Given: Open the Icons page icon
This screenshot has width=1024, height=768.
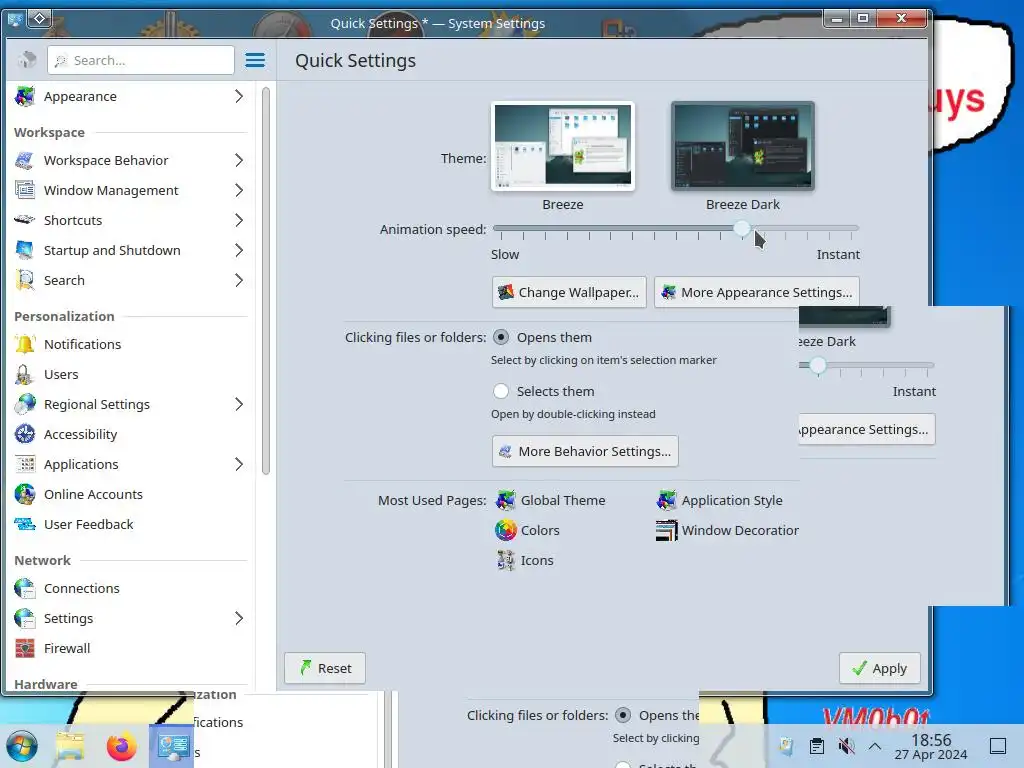Looking at the screenshot, I should [x=505, y=560].
